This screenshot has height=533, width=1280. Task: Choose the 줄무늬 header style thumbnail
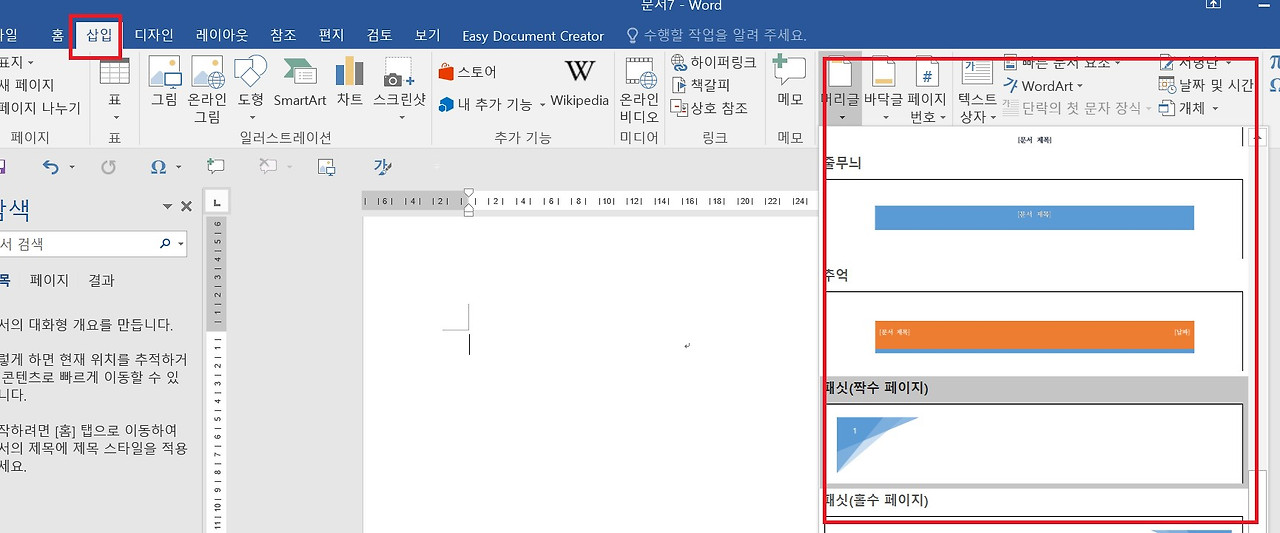pyautogui.click(x=1034, y=217)
